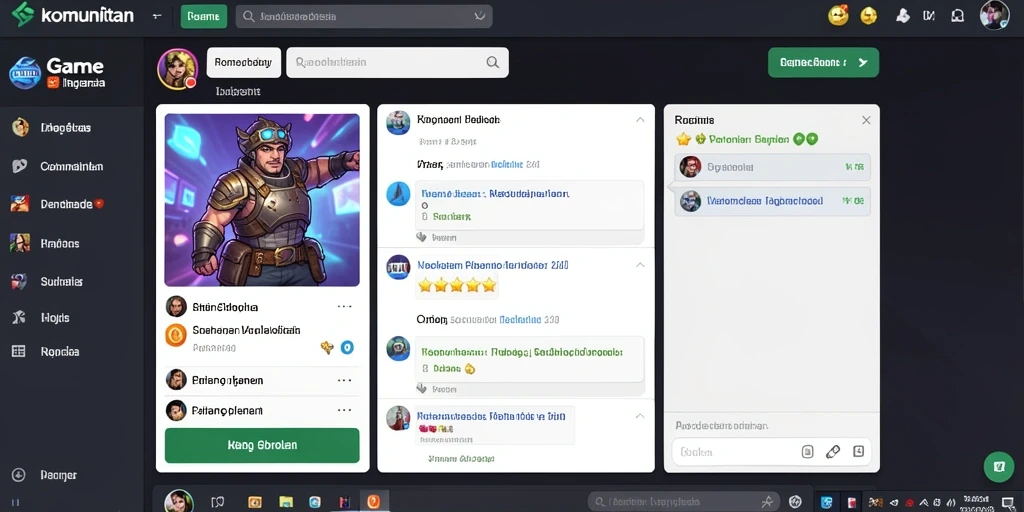Open the taskbar avatar start icon
Image resolution: width=1024 pixels, height=512 pixels.
tap(178, 501)
